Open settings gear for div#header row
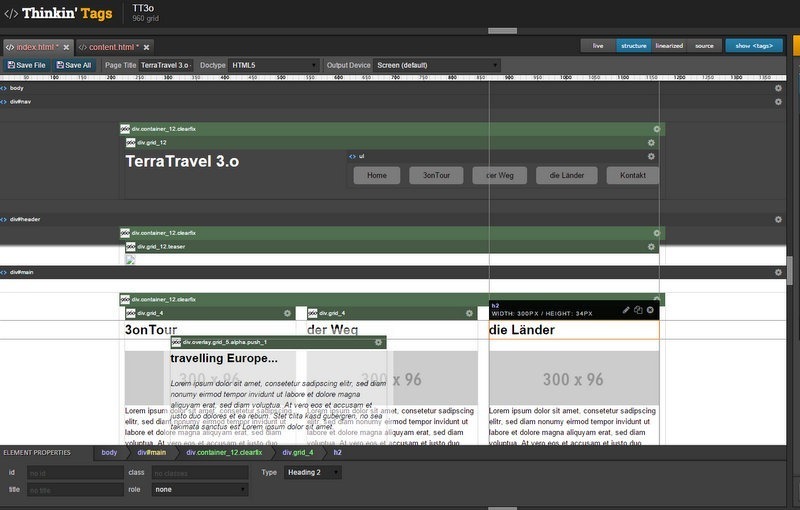Viewport: 800px width, 510px height. 778,219
